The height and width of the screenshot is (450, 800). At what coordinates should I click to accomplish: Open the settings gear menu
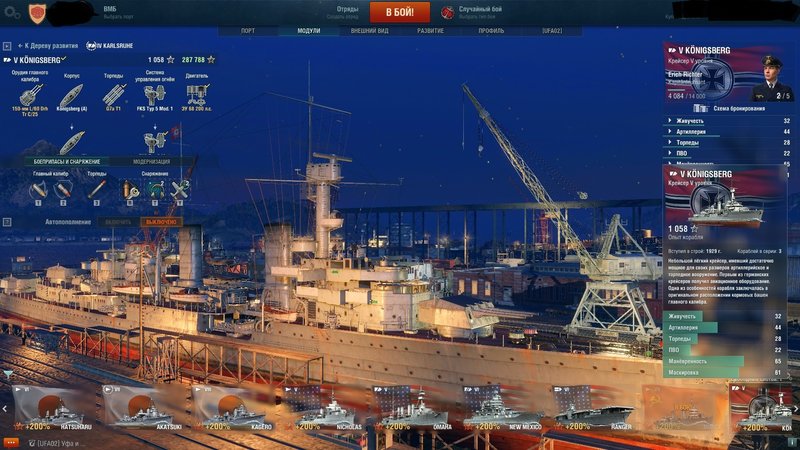(12, 13)
